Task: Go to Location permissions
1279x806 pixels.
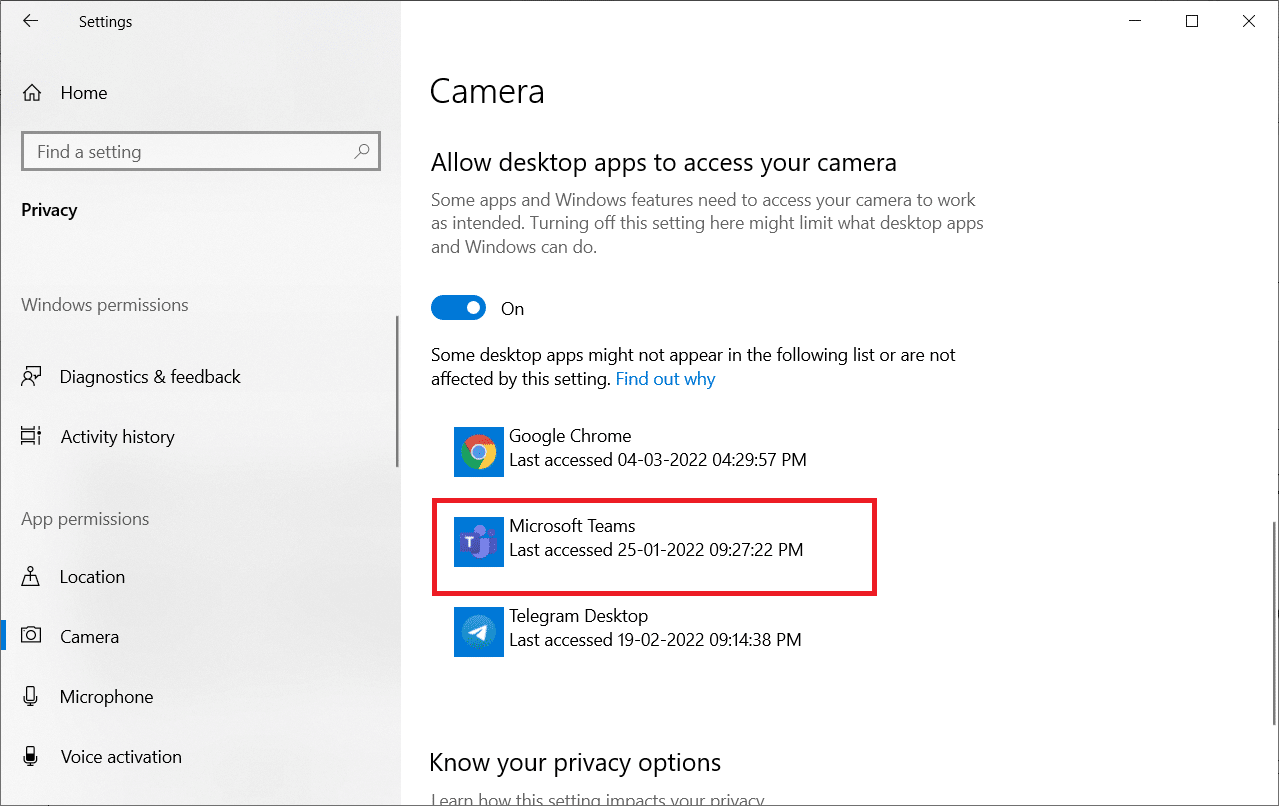Action: tap(92, 577)
